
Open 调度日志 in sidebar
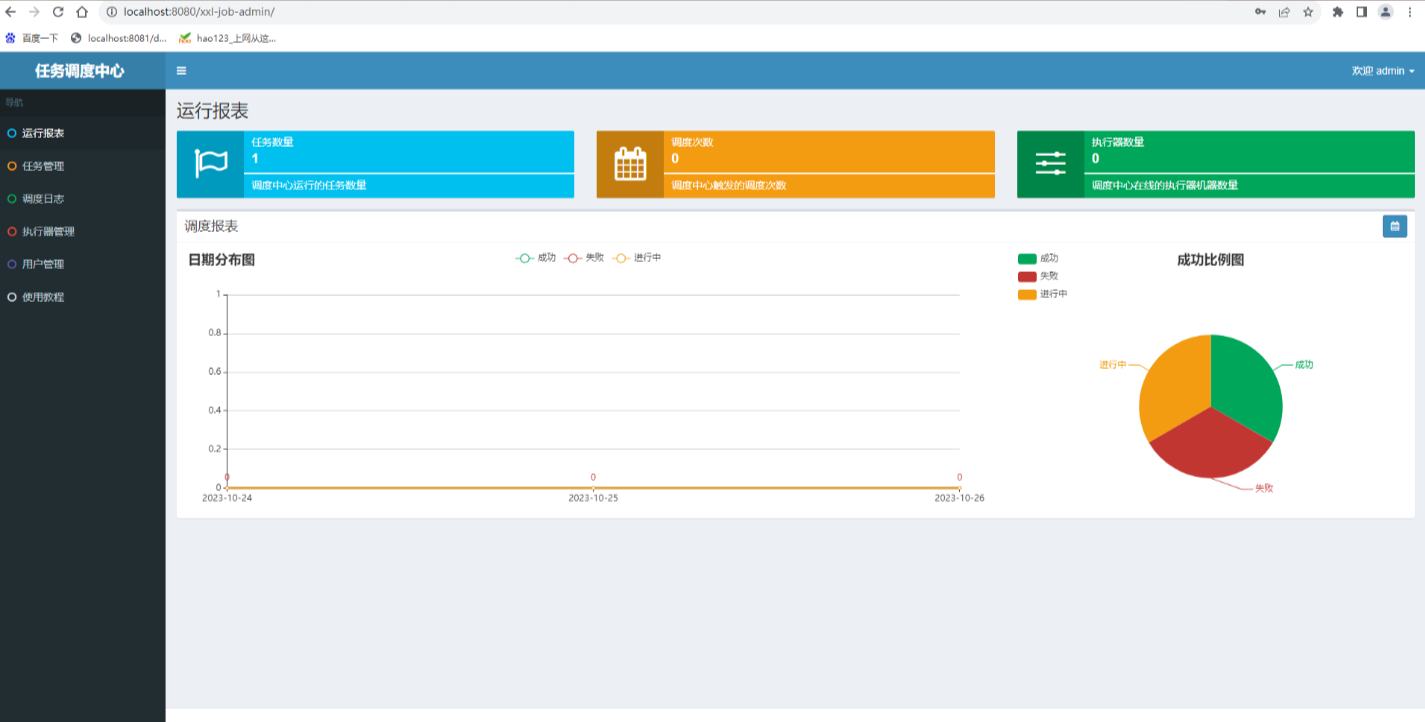coord(83,199)
